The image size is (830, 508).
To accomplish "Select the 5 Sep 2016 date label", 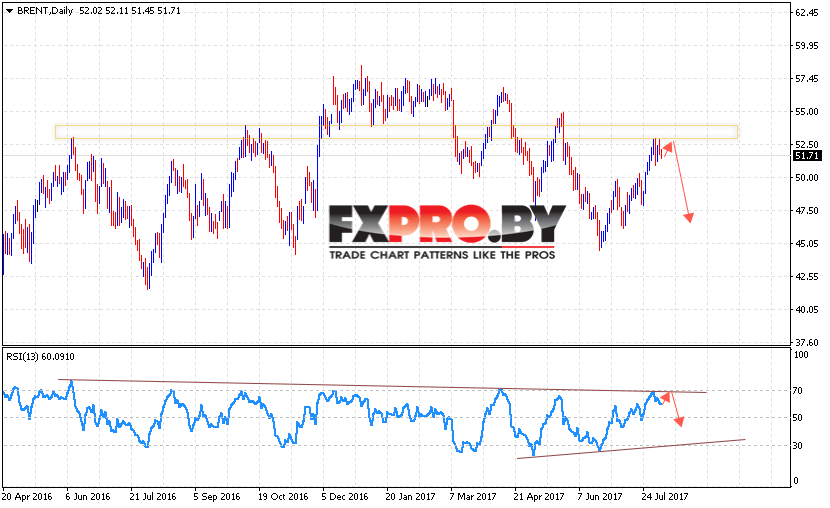I will 217,496.
